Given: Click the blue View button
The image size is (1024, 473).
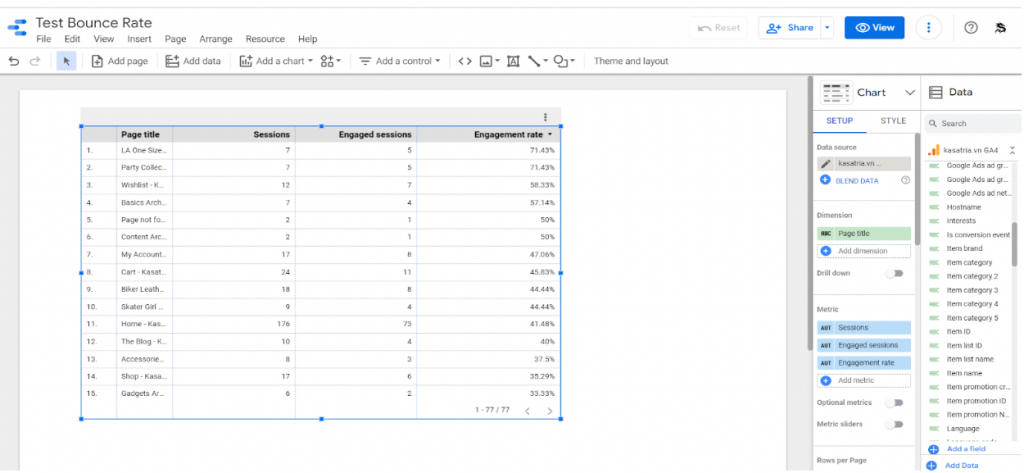Looking at the screenshot, I should 874,27.
